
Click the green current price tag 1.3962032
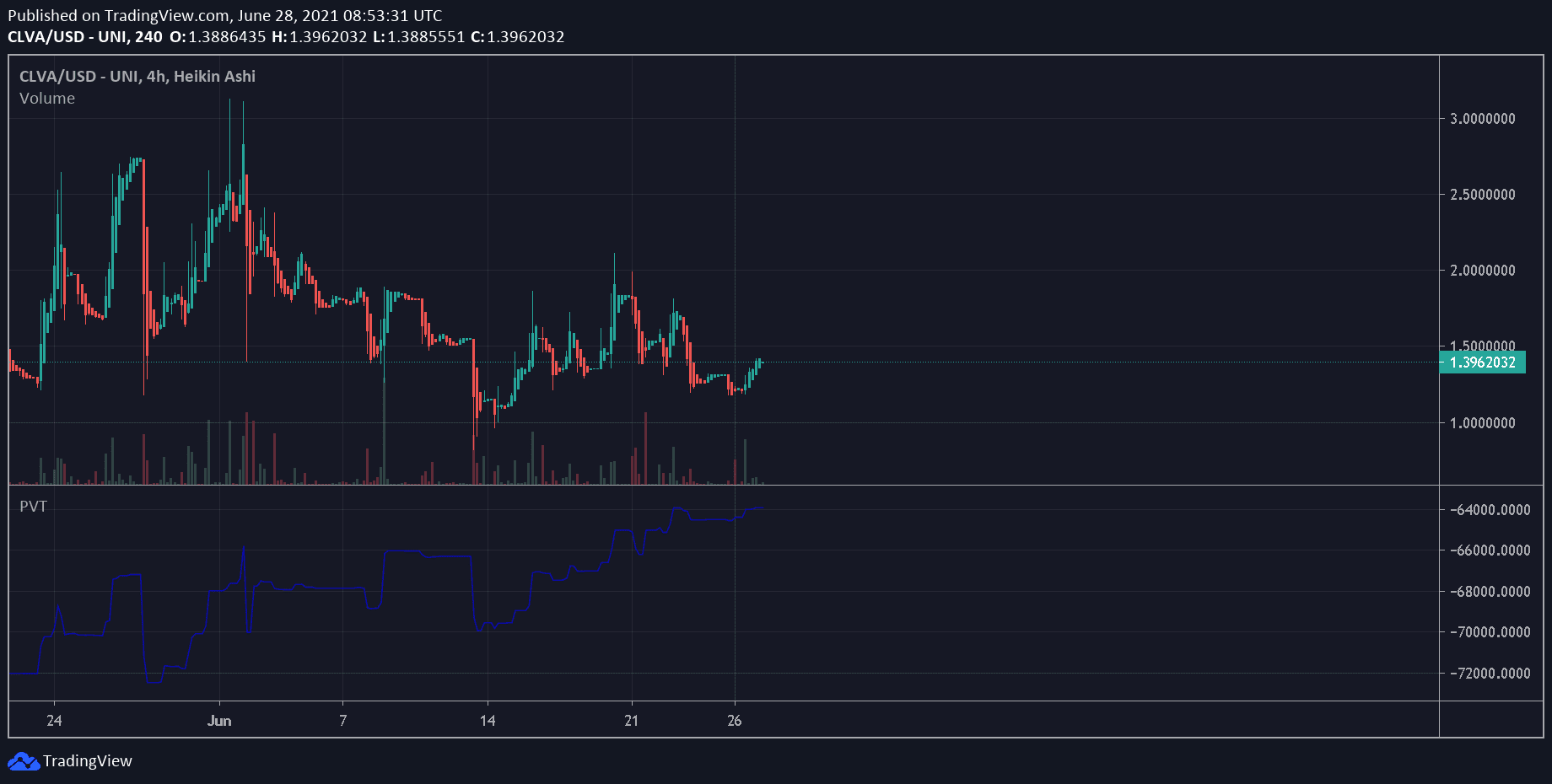[x=1482, y=362]
